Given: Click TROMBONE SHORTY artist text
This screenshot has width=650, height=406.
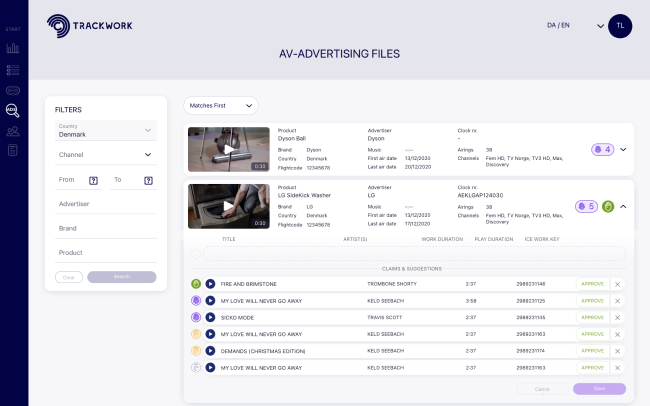Looking at the screenshot, I should coord(392,284).
